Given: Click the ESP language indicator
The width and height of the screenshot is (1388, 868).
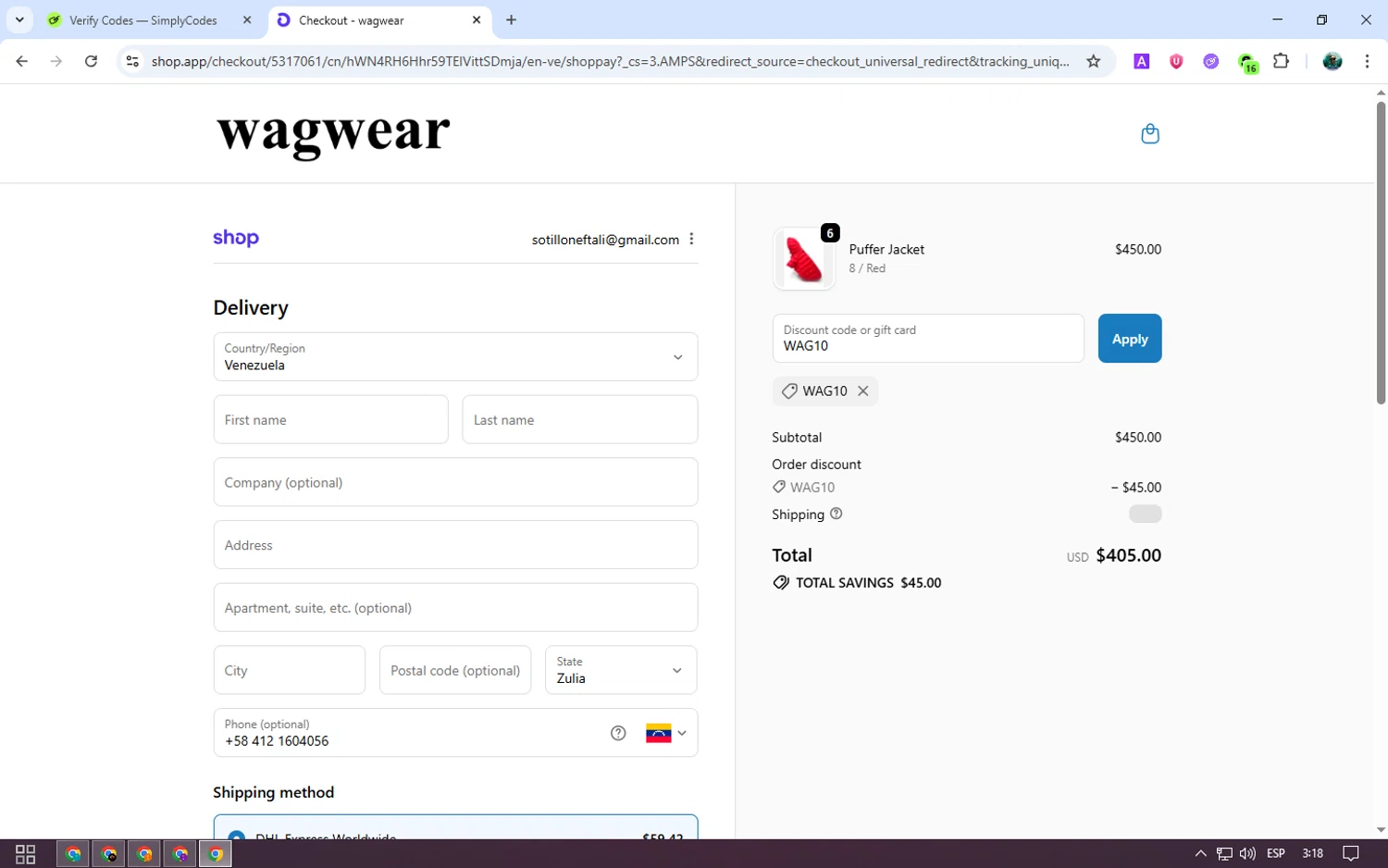Looking at the screenshot, I should (x=1276, y=853).
